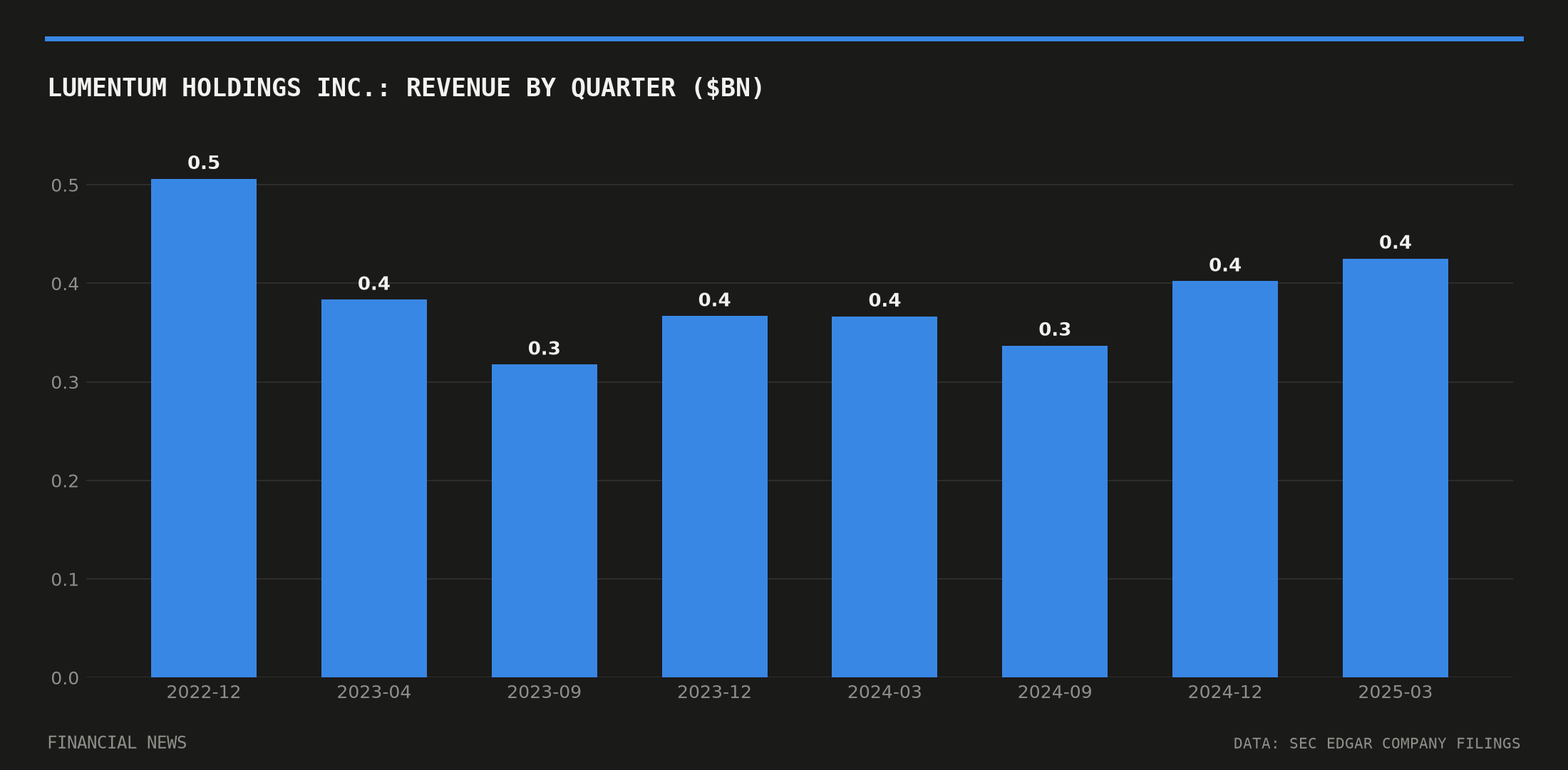Screen dimensions: 1568x770
Task: Click the 0.4 value label above 2023-04 bar
Action: coord(374,284)
